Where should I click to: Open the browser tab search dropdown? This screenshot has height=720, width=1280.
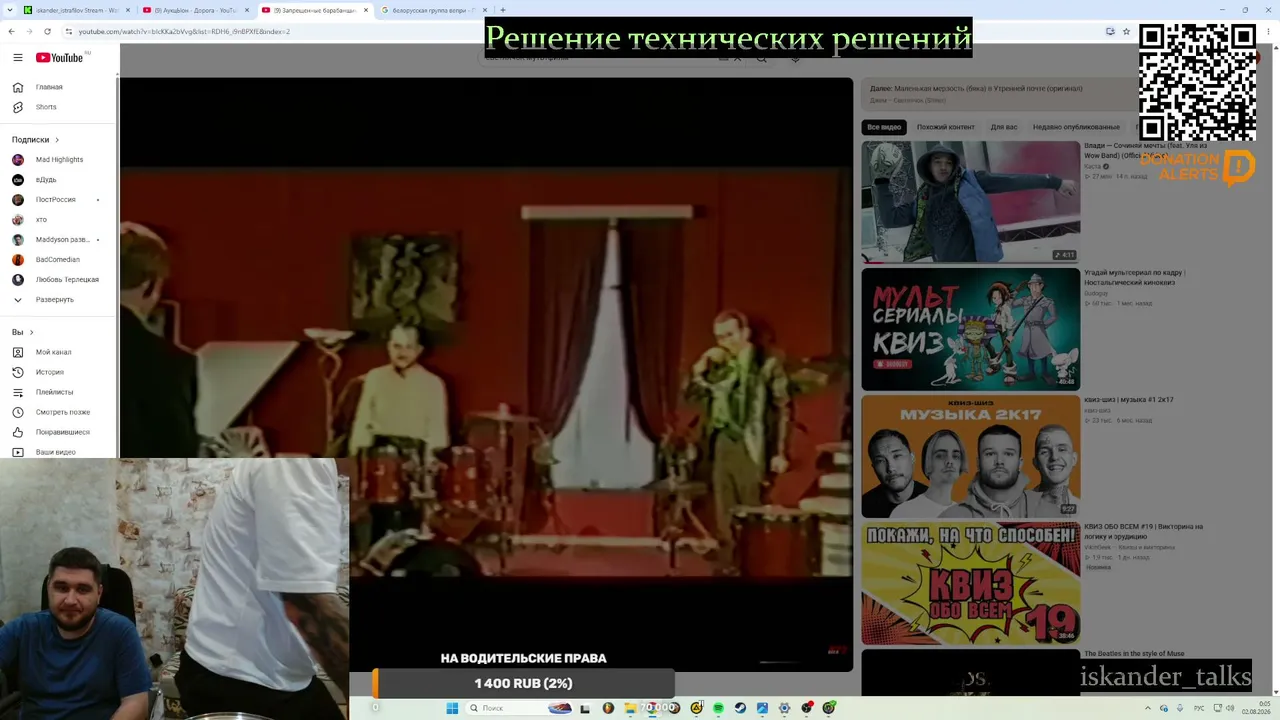(x=10, y=10)
